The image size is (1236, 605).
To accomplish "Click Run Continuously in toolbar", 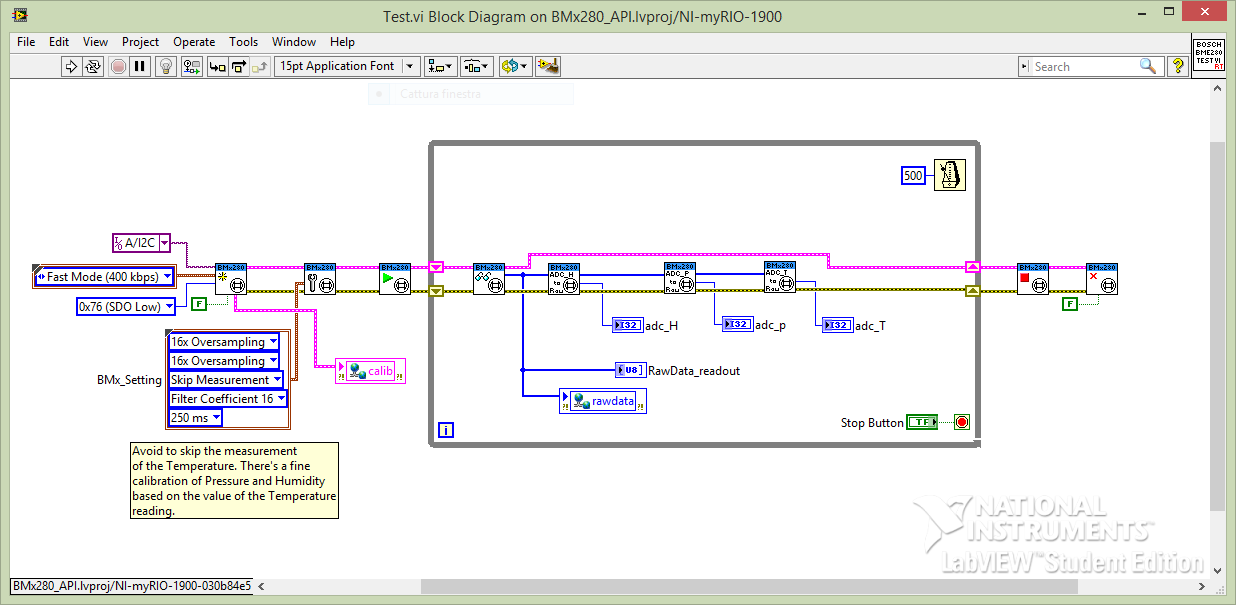I will (93, 67).
